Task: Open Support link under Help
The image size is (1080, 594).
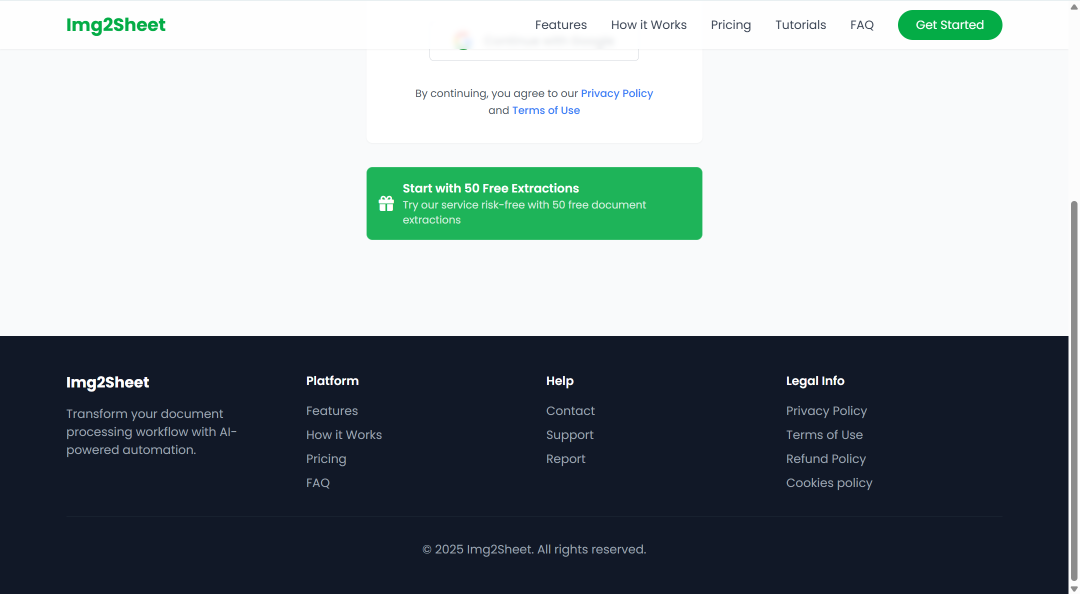Action: tap(570, 435)
